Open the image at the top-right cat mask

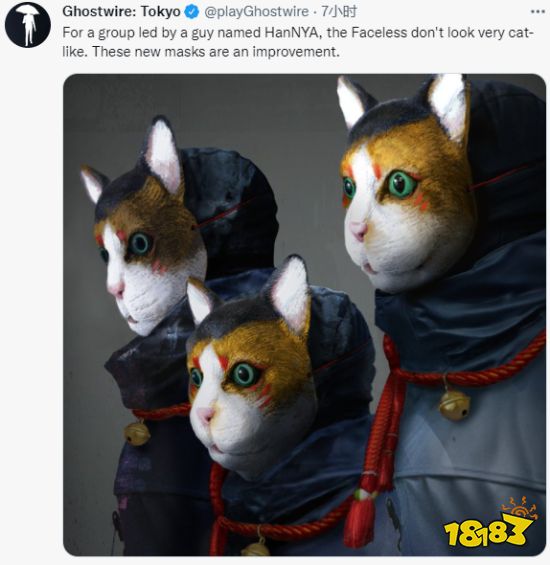pyautogui.click(x=405, y=184)
